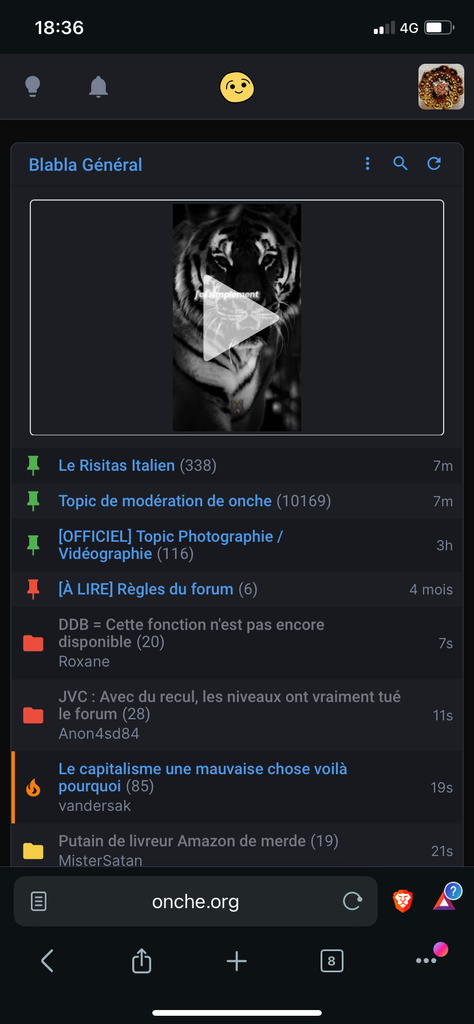Open topic Le Risitas Italien
This screenshot has width=474, height=1024.
117,466
